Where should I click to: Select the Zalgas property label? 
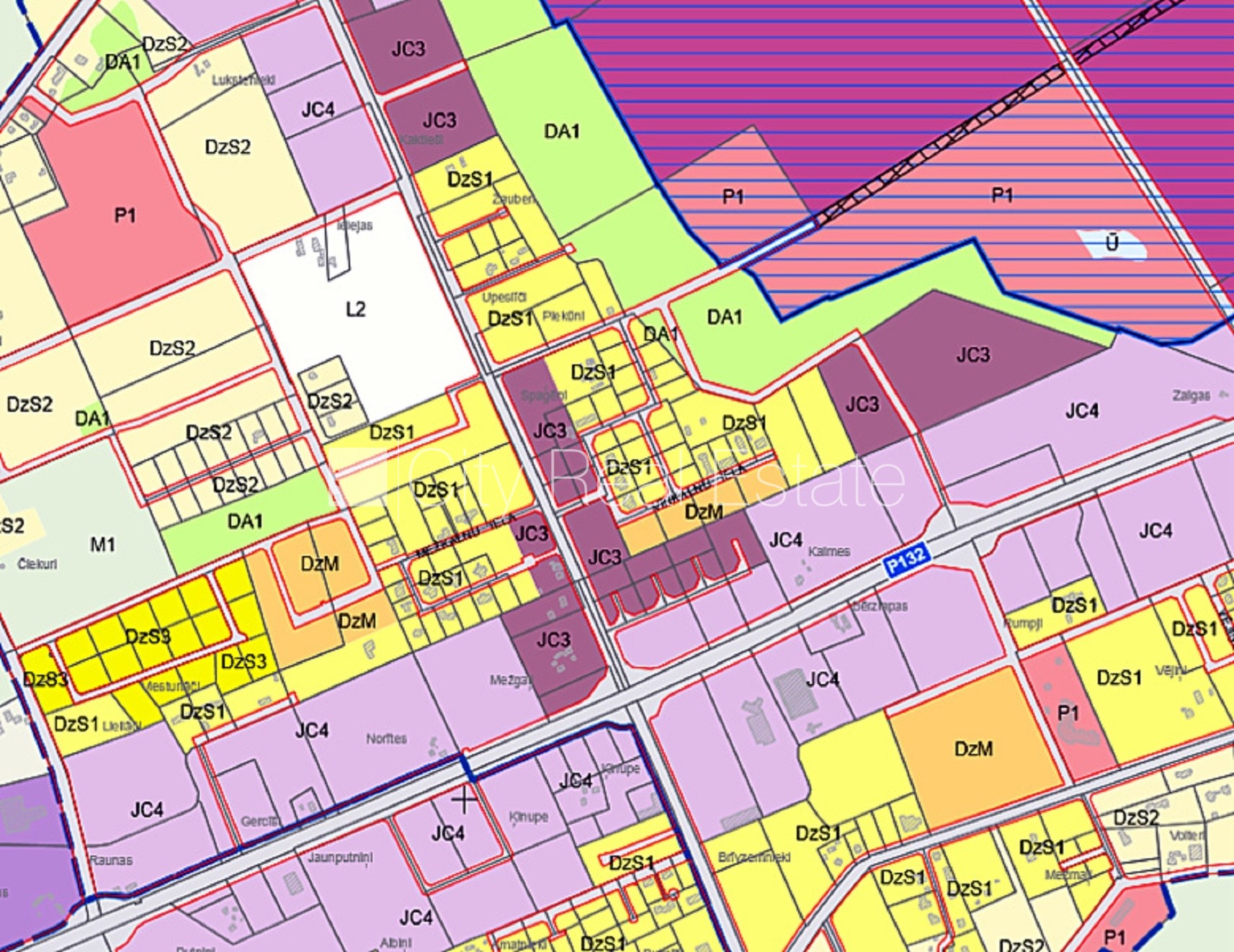pyautogui.click(x=1191, y=395)
